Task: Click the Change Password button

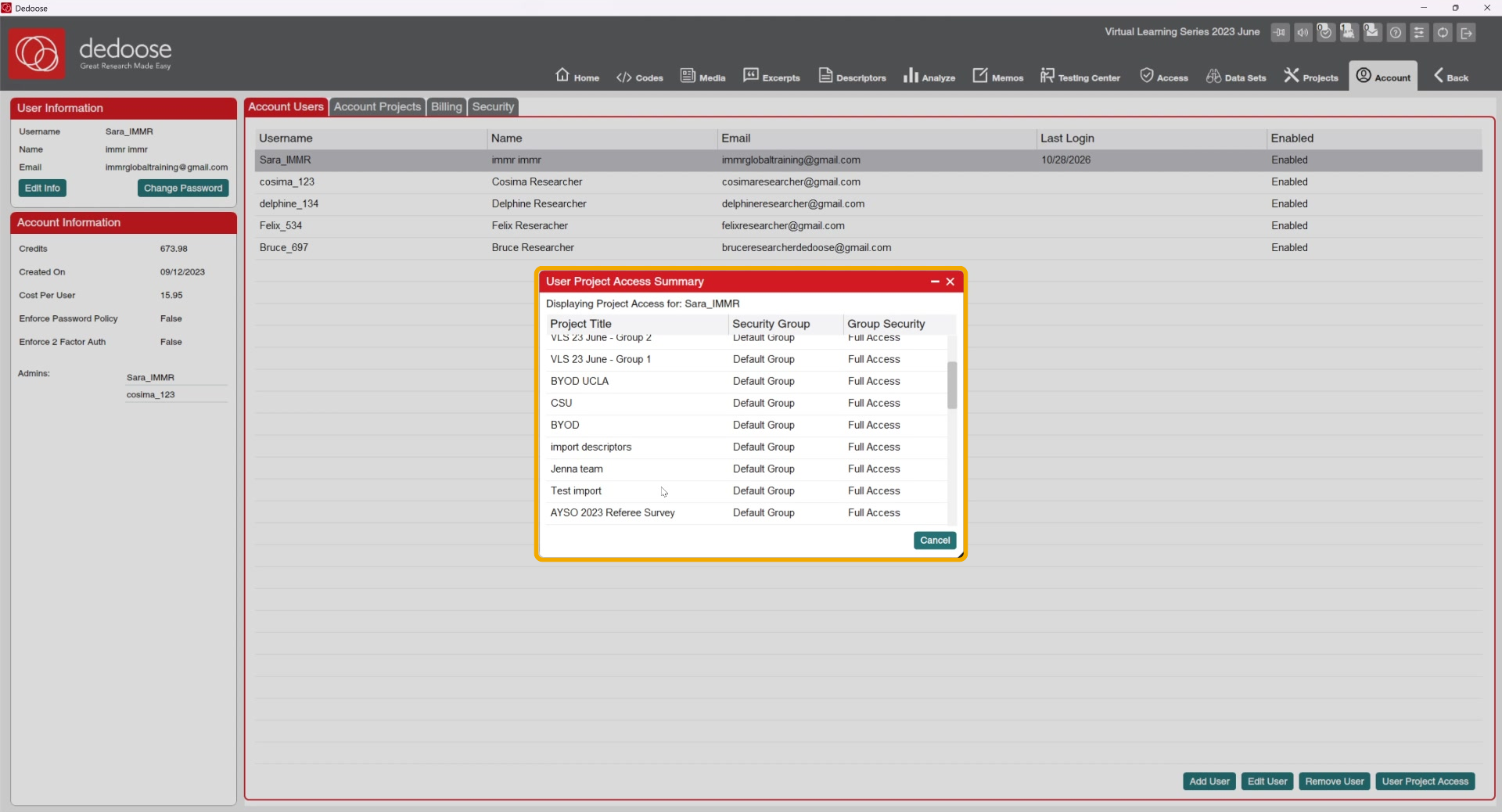Action: 183,189
